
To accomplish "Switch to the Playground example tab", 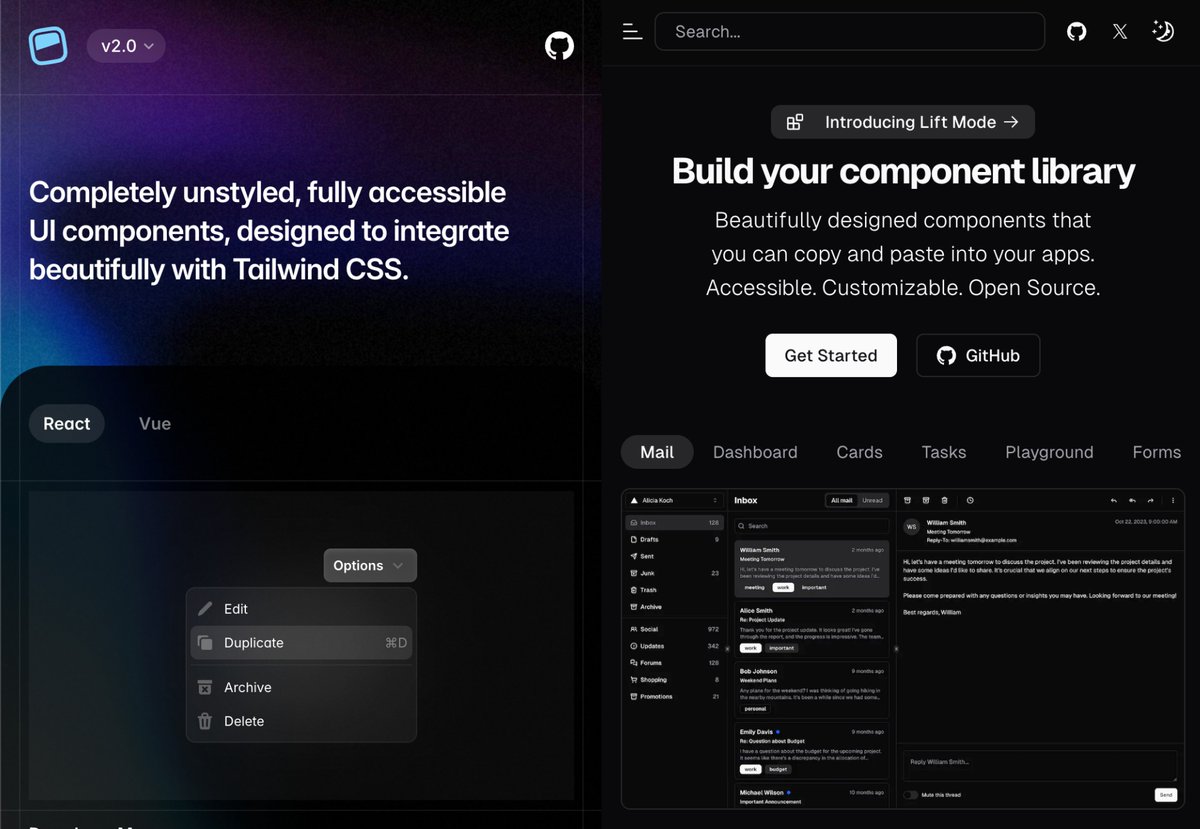I will coord(1049,452).
